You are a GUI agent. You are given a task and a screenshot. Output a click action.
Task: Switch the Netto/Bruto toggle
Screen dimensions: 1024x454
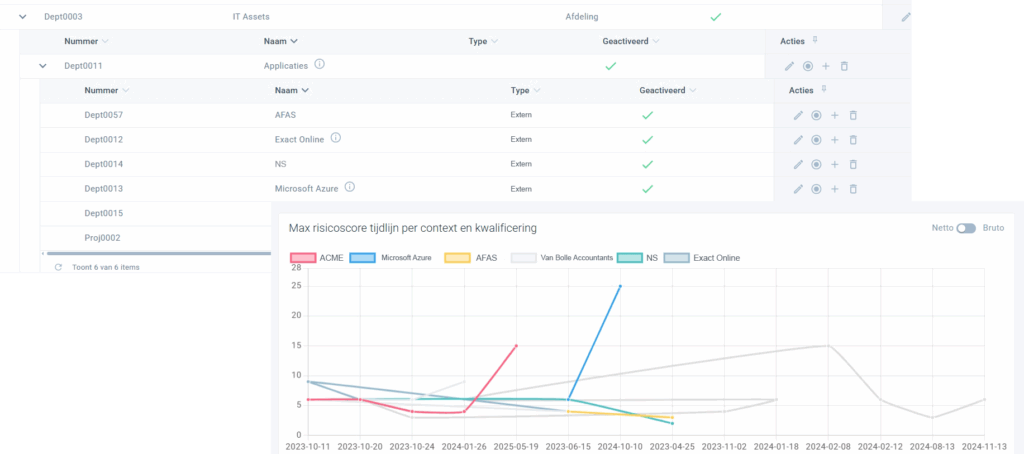pyautogui.click(x=966, y=228)
